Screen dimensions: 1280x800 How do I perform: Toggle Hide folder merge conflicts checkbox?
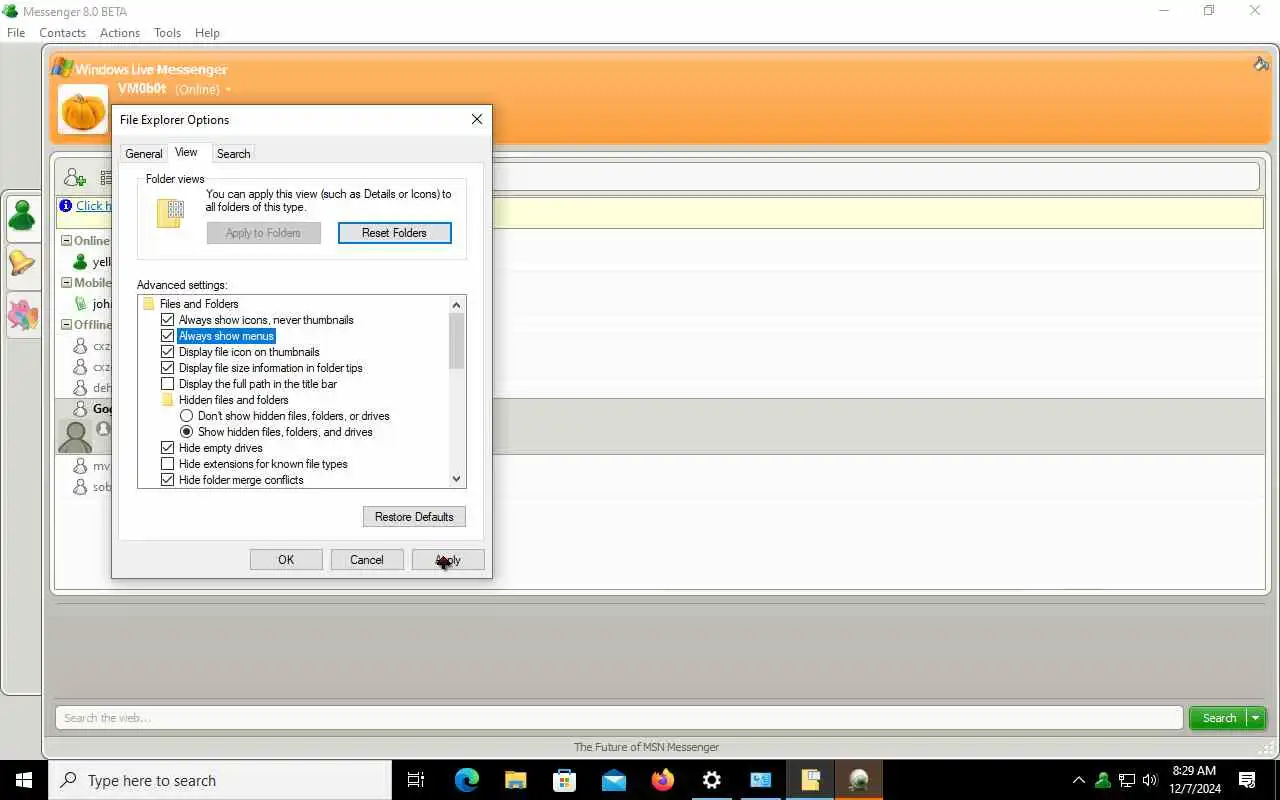pos(168,480)
